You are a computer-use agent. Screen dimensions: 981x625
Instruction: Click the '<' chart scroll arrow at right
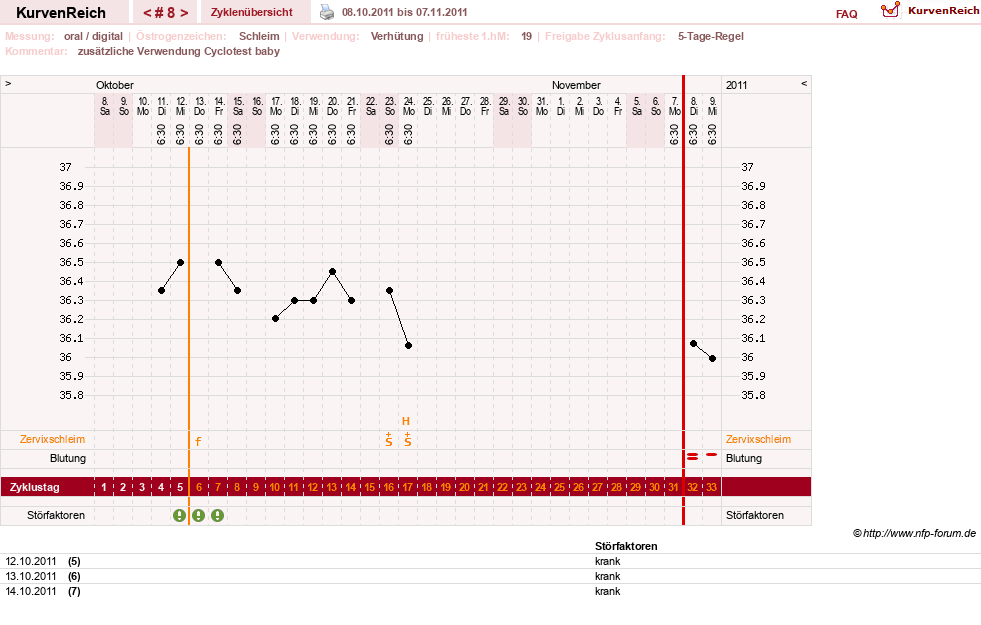click(x=804, y=83)
